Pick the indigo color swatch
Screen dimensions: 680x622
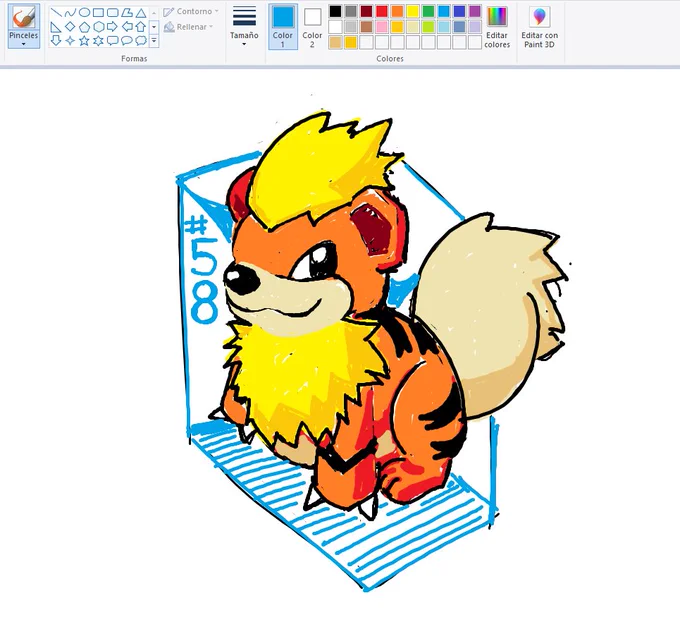[460, 11]
